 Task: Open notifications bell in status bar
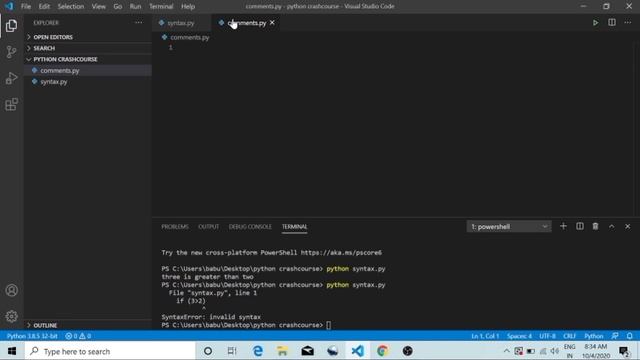pyautogui.click(x=630, y=336)
